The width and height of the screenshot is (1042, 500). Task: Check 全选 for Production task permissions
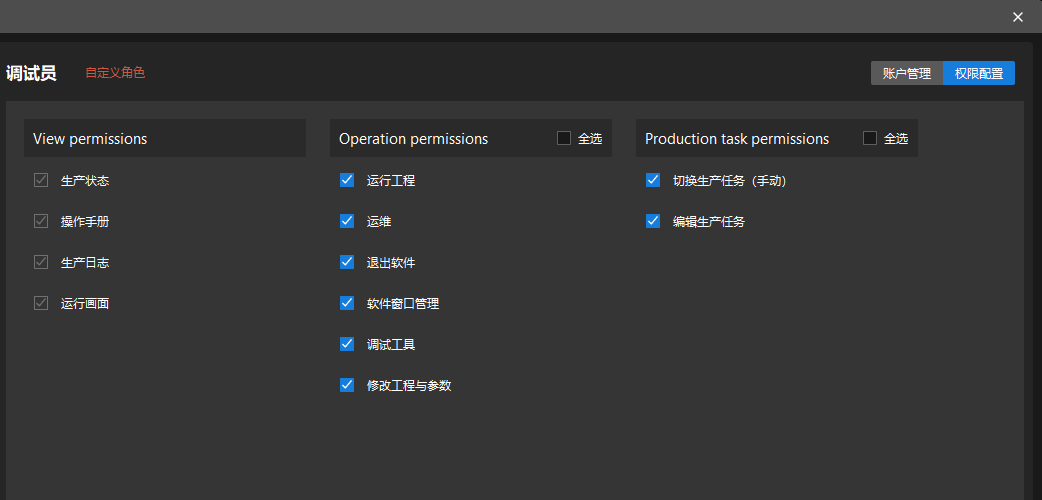pos(870,138)
